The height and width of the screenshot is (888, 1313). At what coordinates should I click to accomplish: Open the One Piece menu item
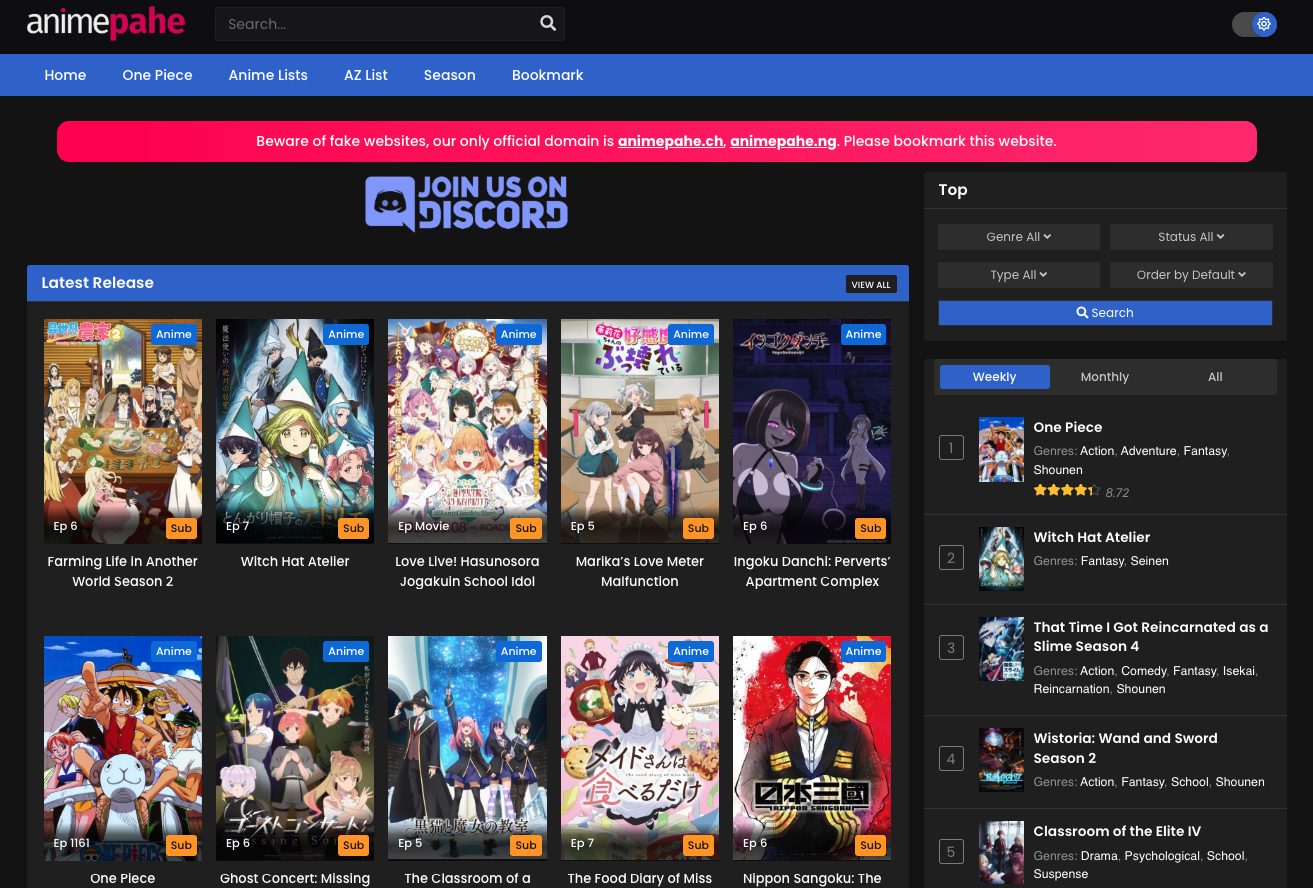pos(157,75)
